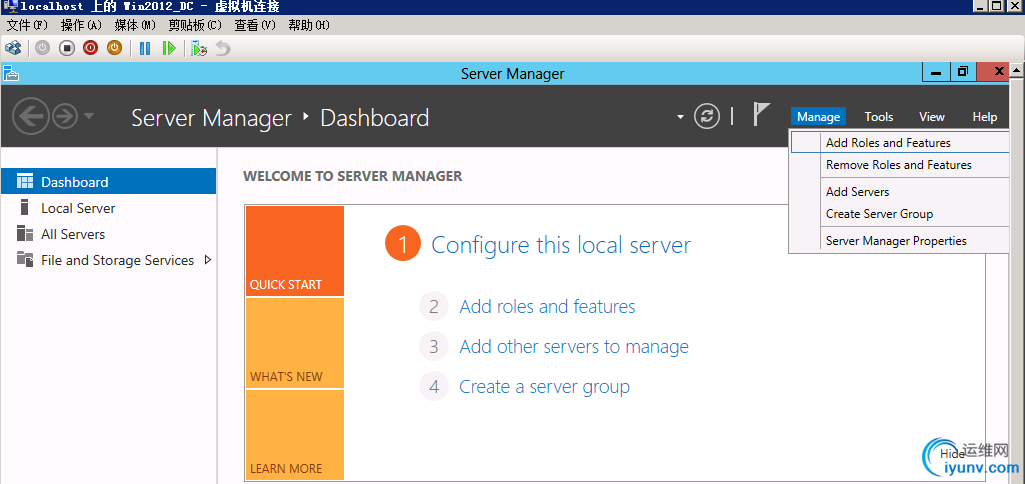Click the Dashboard grid icon in sidebar
This screenshot has height=484, width=1025.
(x=25, y=182)
